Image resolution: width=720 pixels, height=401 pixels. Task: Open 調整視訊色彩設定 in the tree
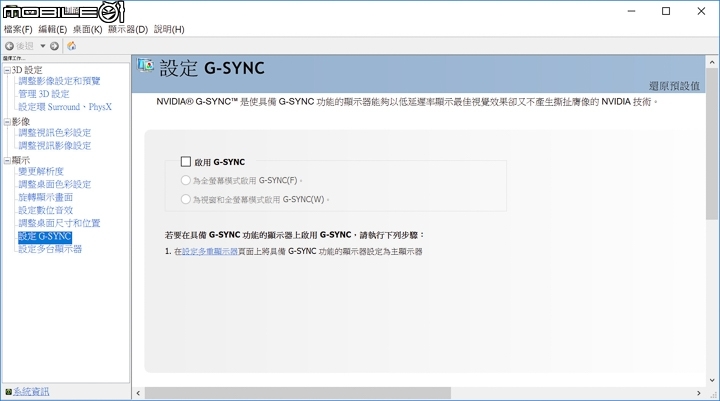pos(55,133)
